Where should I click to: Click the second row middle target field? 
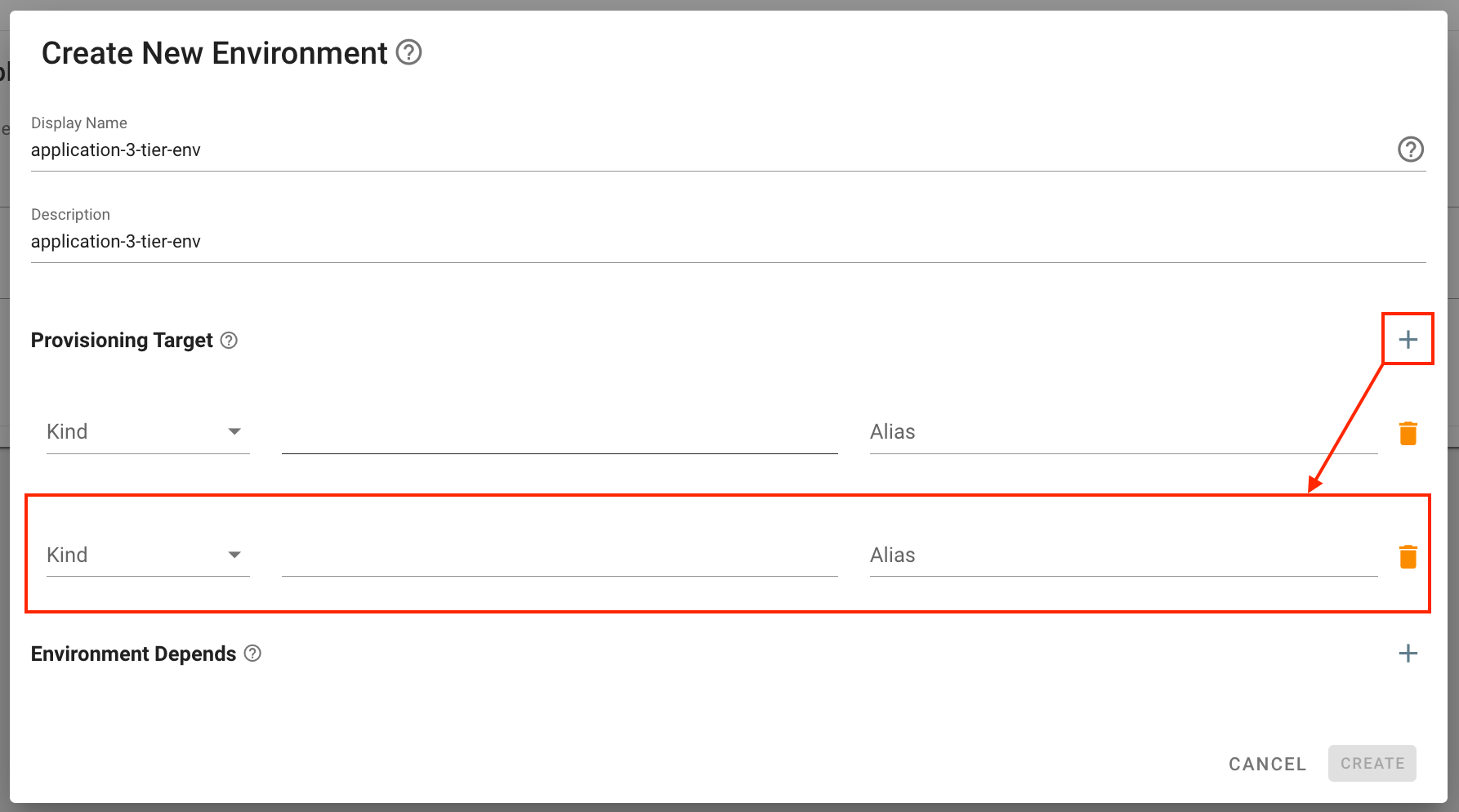[560, 557]
